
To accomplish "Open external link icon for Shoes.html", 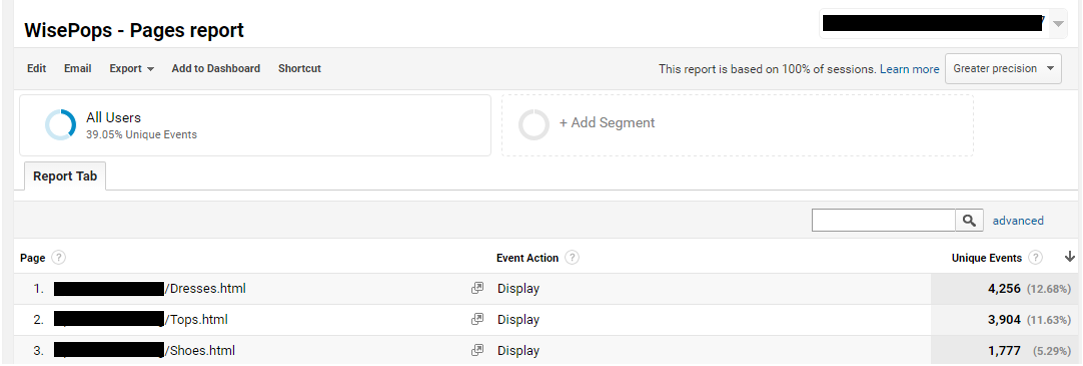I will (477, 350).
